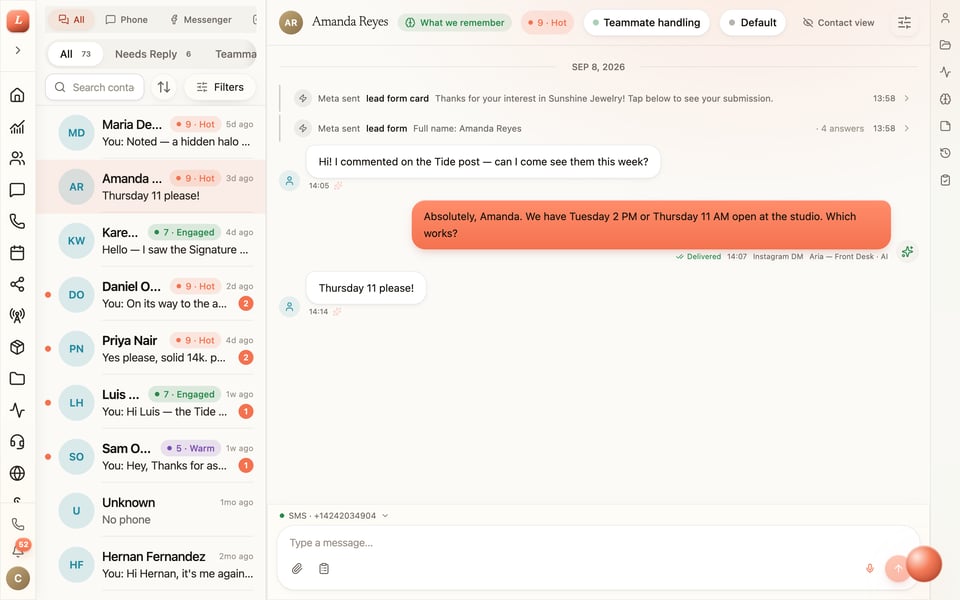Select the Needs Reply tab
Screen dimensions: 960x600
(153, 54)
